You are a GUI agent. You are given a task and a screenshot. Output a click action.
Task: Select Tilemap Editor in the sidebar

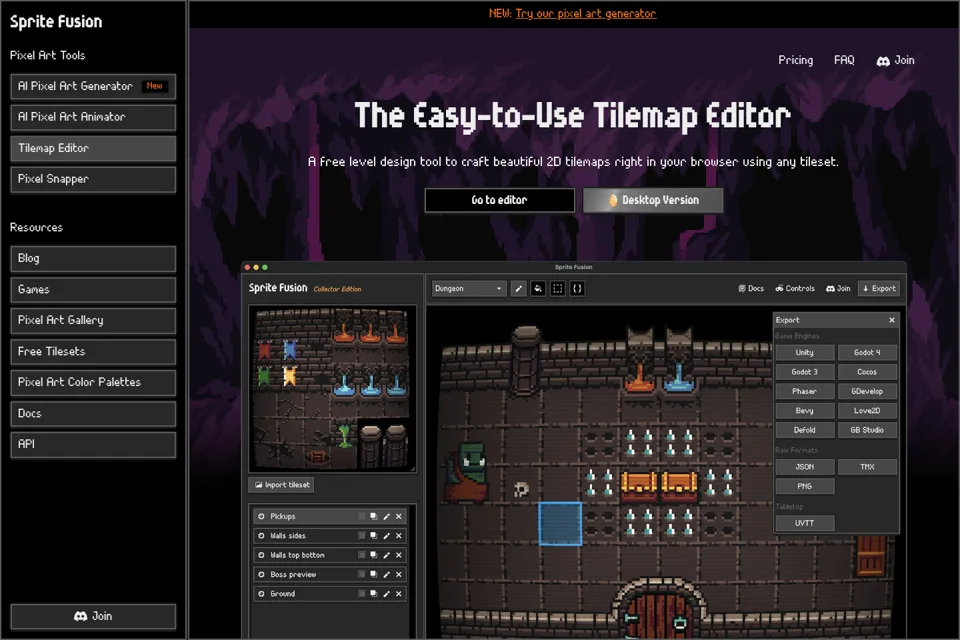click(x=93, y=148)
